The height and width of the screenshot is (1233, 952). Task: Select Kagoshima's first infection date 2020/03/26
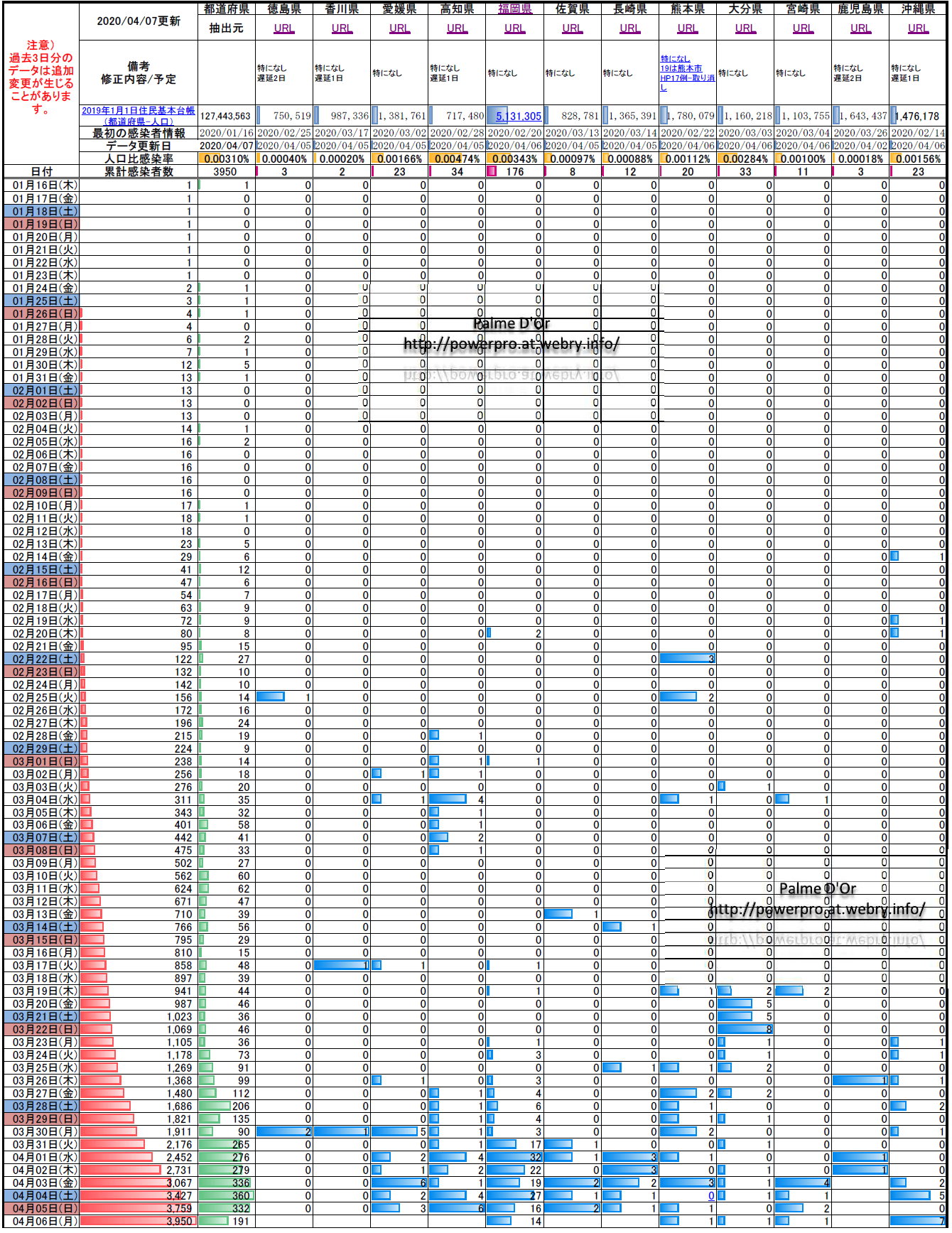(860, 133)
